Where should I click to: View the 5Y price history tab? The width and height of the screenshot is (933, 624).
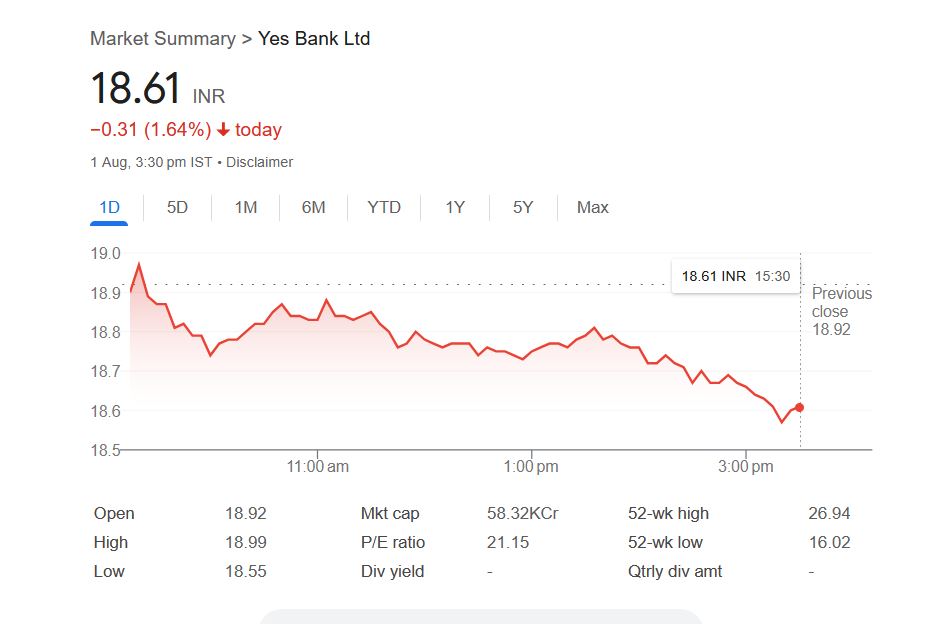[523, 207]
